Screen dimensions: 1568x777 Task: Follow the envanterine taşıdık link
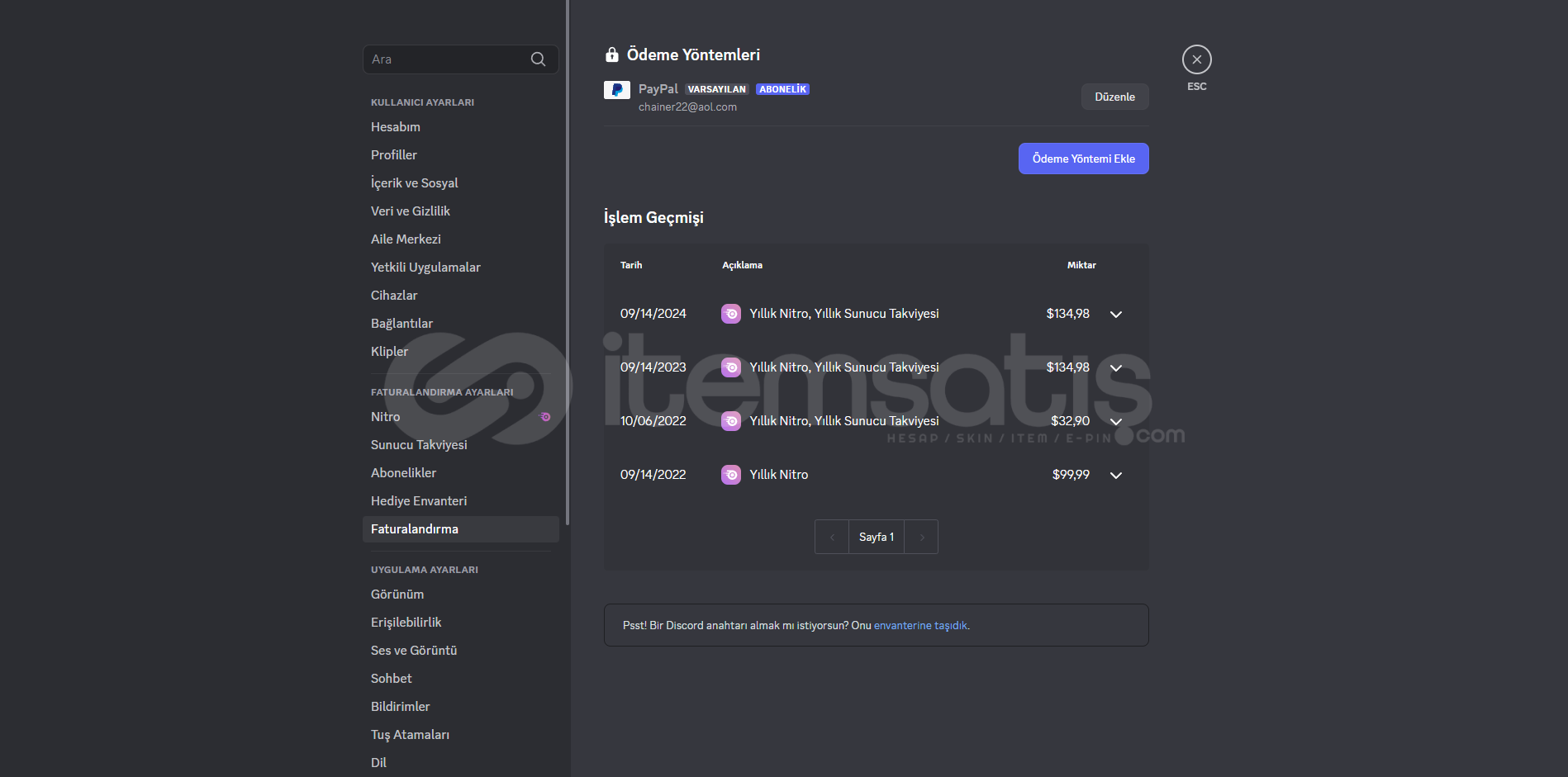point(920,626)
